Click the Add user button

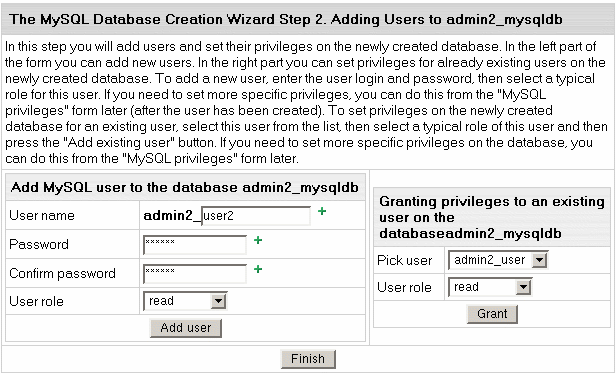click(x=186, y=328)
